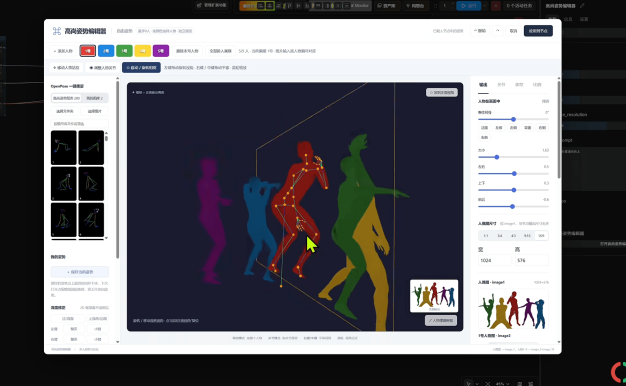Viewport: 626px width, 386px height.
Task: Select the red character 1 chip
Action: point(87,51)
